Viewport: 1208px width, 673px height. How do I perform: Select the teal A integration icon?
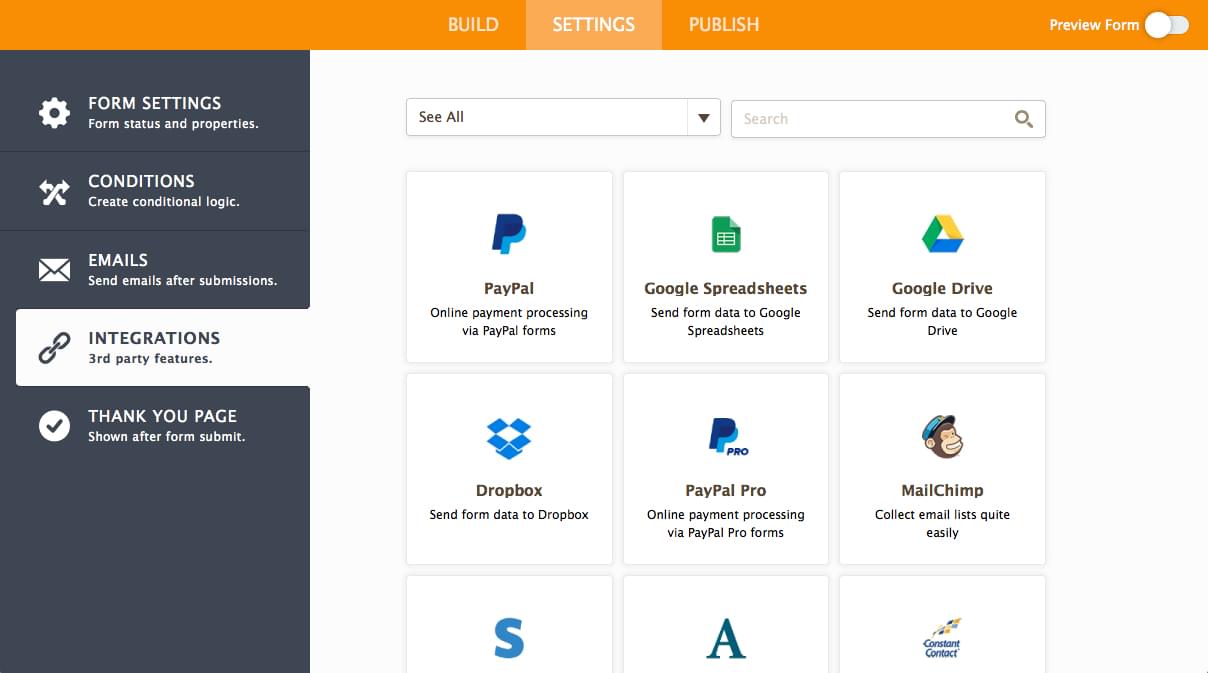(725, 637)
